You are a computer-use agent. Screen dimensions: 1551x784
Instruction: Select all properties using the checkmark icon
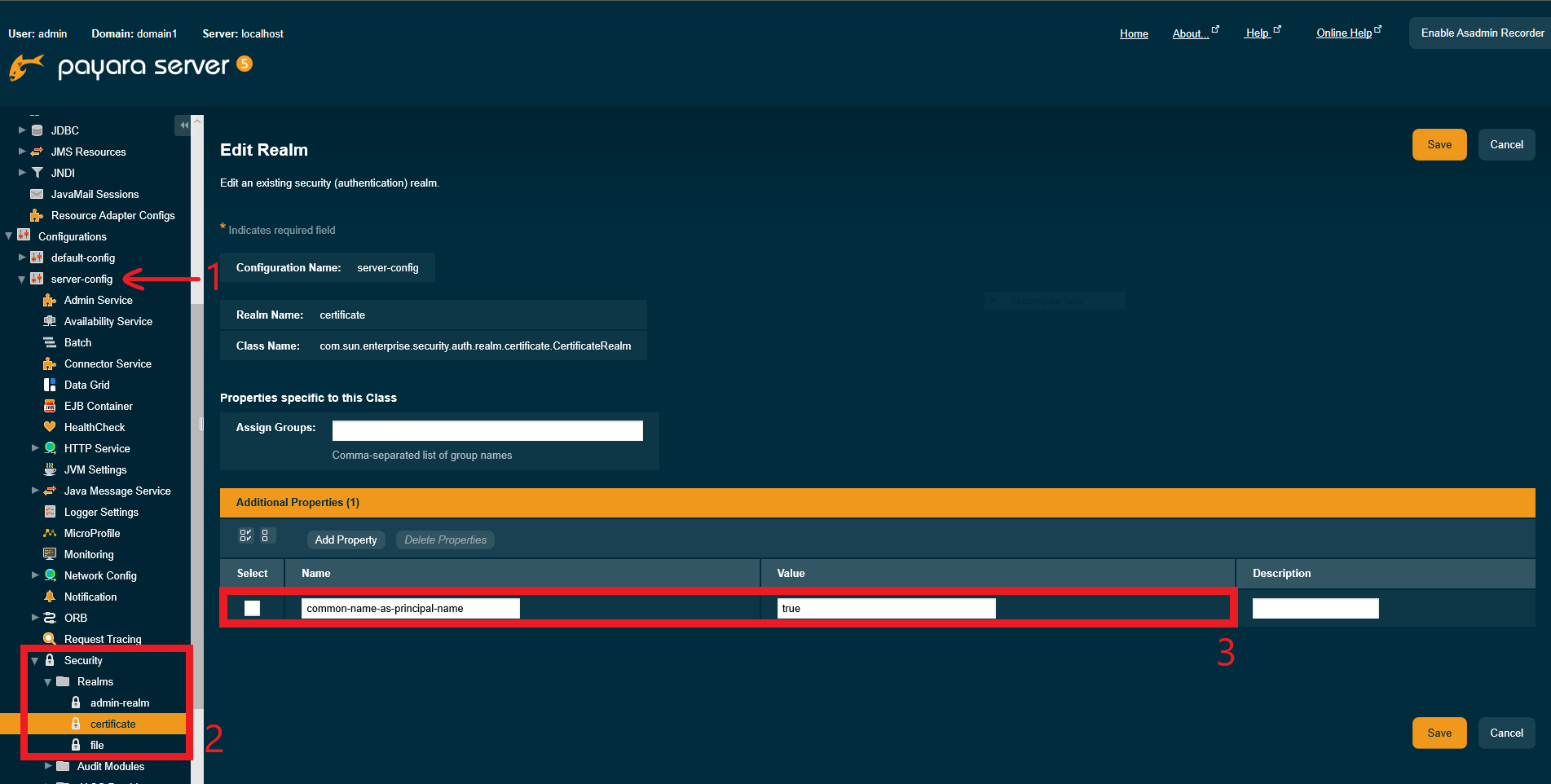(245, 535)
